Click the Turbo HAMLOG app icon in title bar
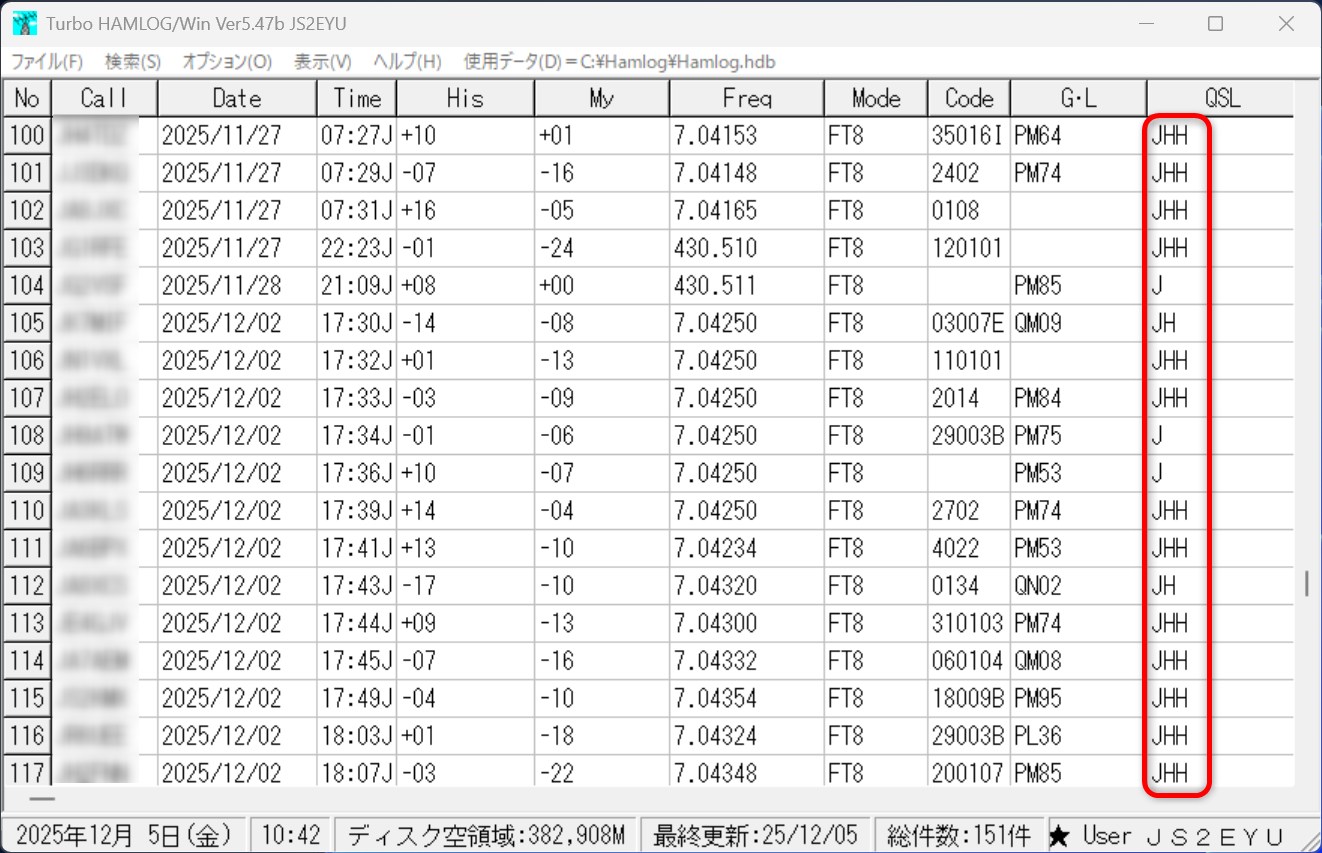The image size is (1322, 853). pos(24,24)
